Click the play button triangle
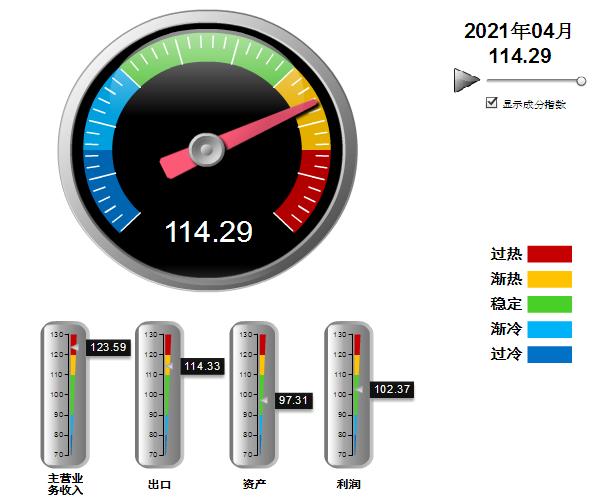Viewport: 597px width, 500px height. click(465, 80)
